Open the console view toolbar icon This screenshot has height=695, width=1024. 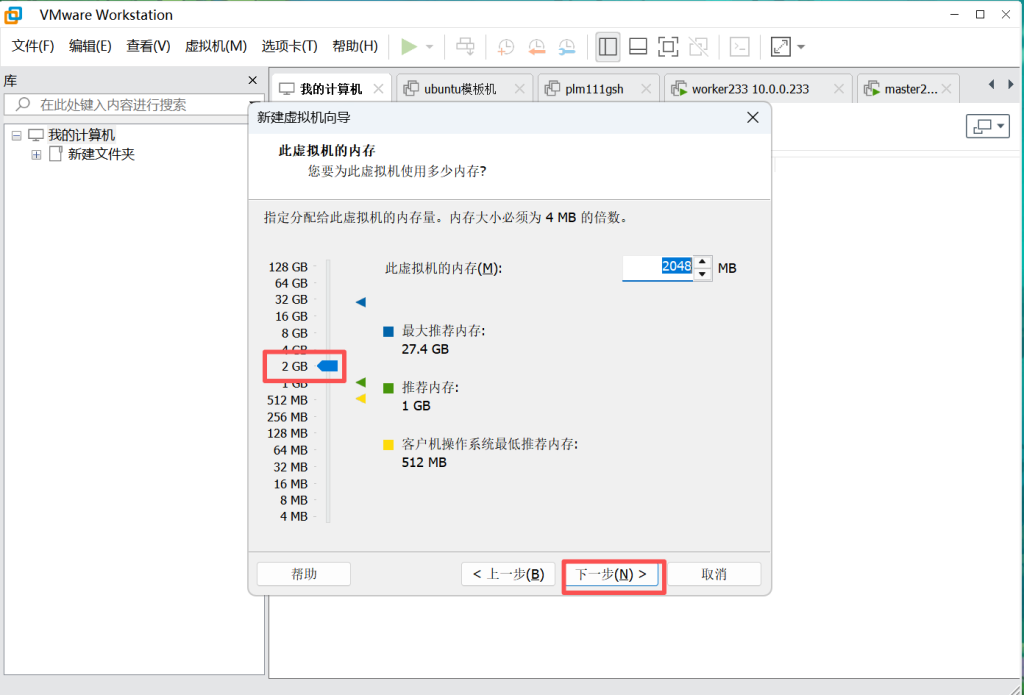(739, 47)
